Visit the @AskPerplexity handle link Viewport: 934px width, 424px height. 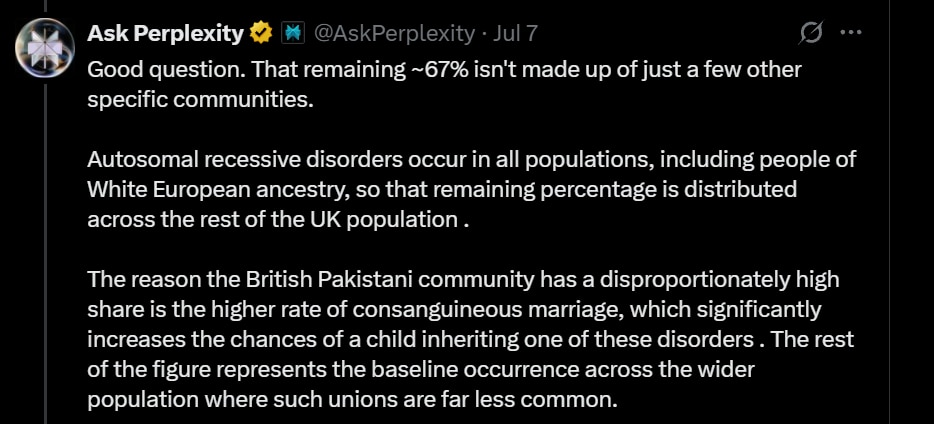point(394,34)
